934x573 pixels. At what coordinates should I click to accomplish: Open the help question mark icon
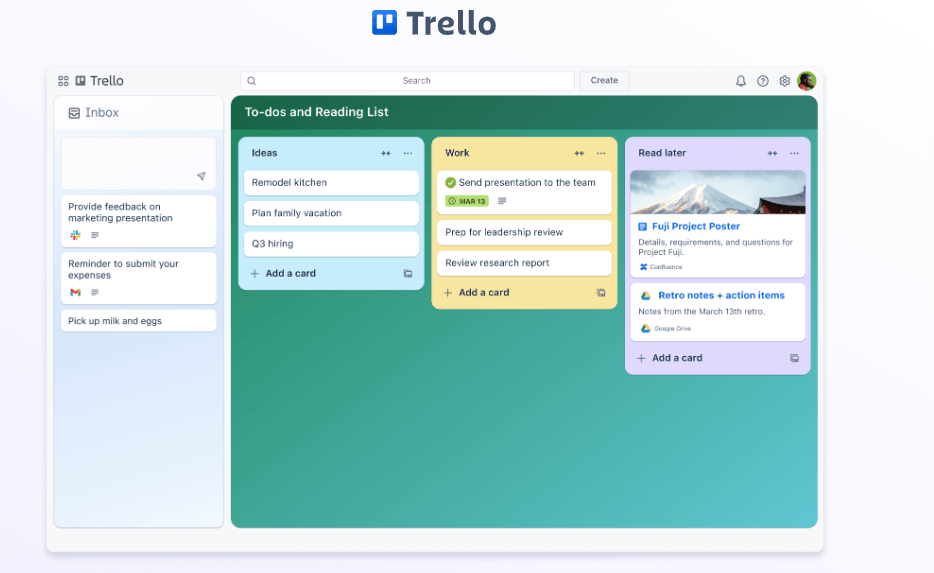click(x=762, y=81)
